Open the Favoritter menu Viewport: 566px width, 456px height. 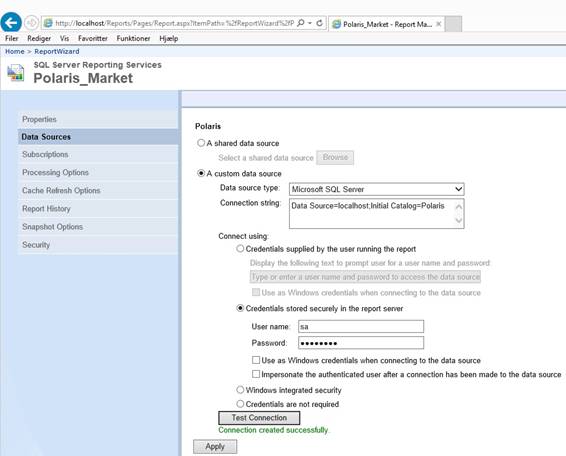[x=93, y=38]
